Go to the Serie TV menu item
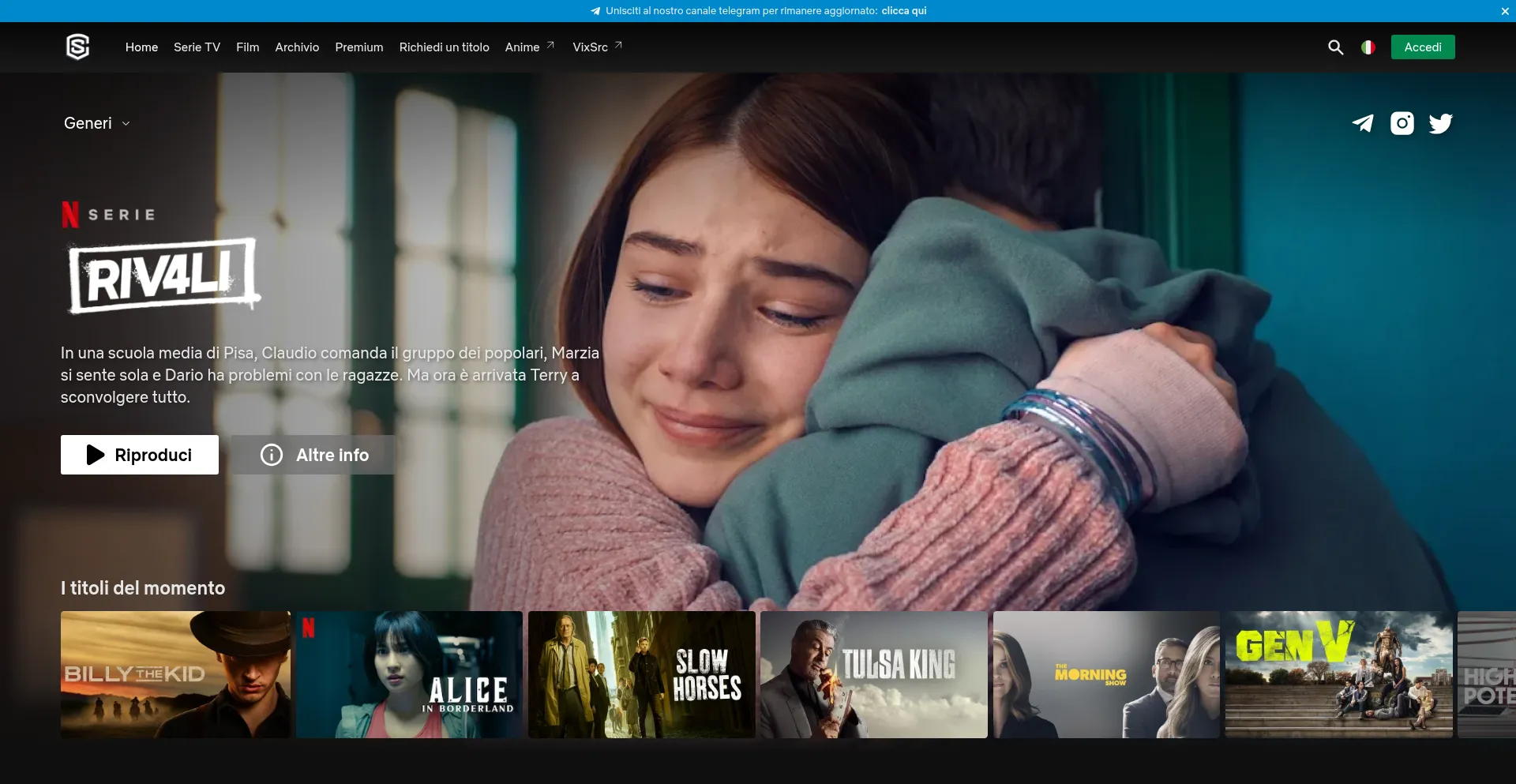The image size is (1516, 784). (197, 47)
